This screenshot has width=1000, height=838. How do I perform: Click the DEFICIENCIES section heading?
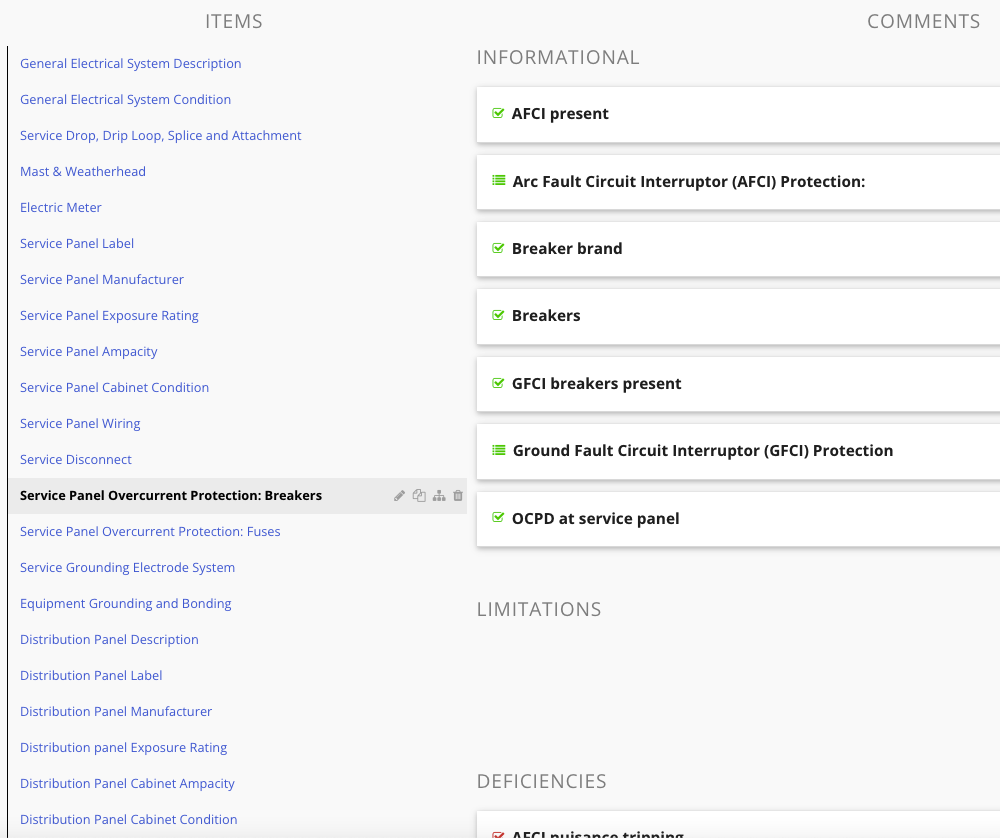click(x=541, y=781)
